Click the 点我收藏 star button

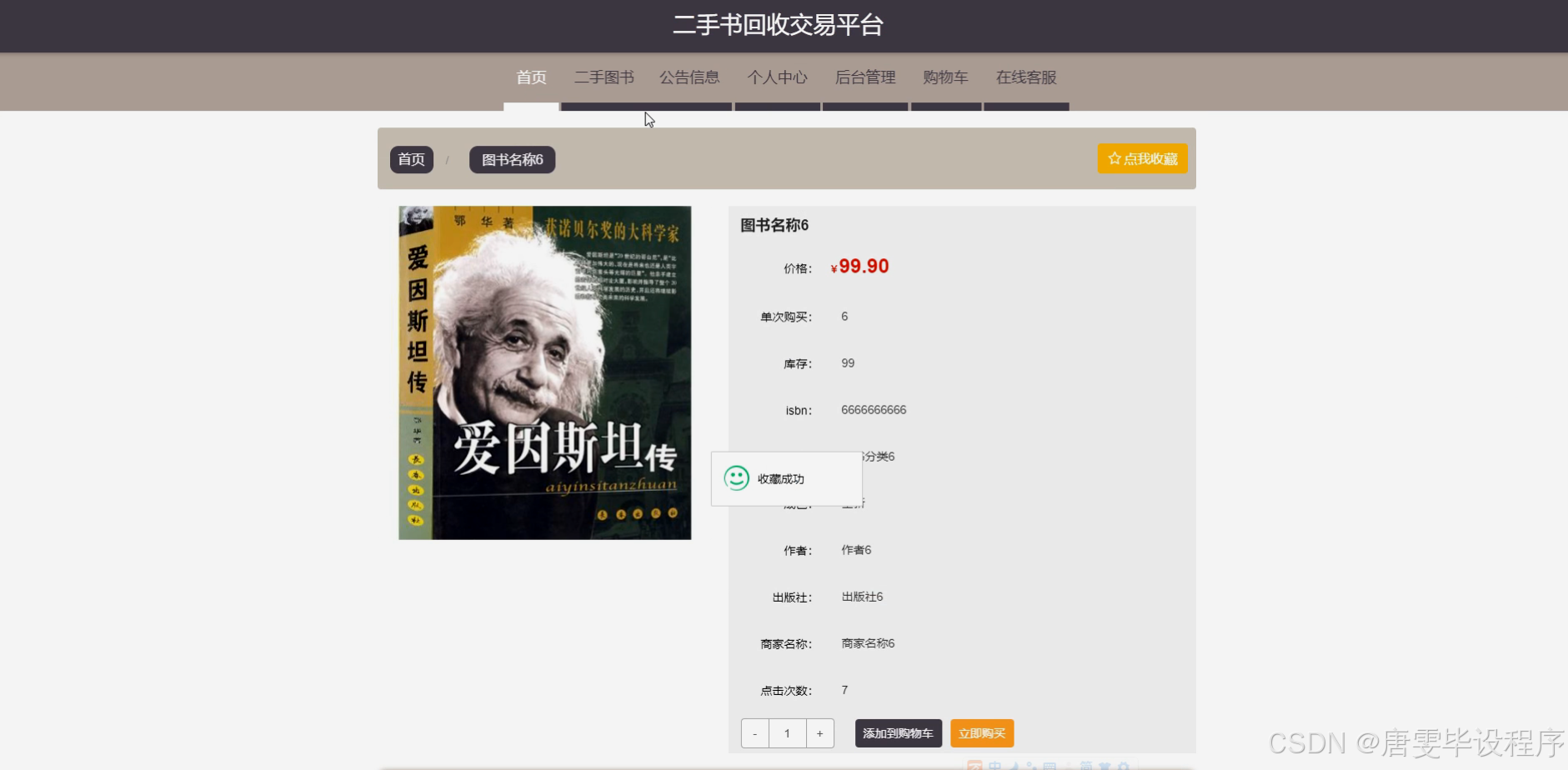(1142, 158)
